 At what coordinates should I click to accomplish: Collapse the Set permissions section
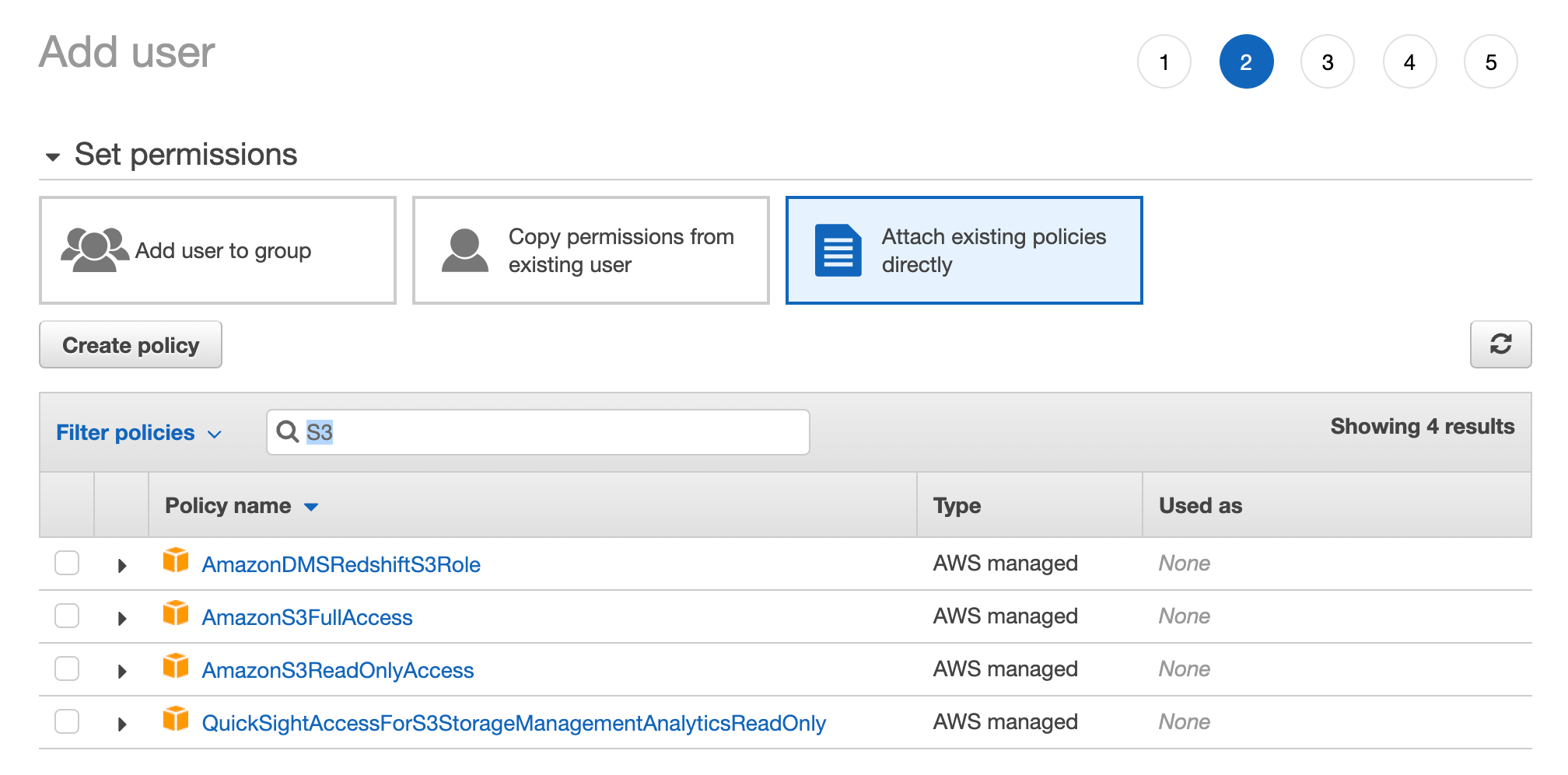[52, 156]
